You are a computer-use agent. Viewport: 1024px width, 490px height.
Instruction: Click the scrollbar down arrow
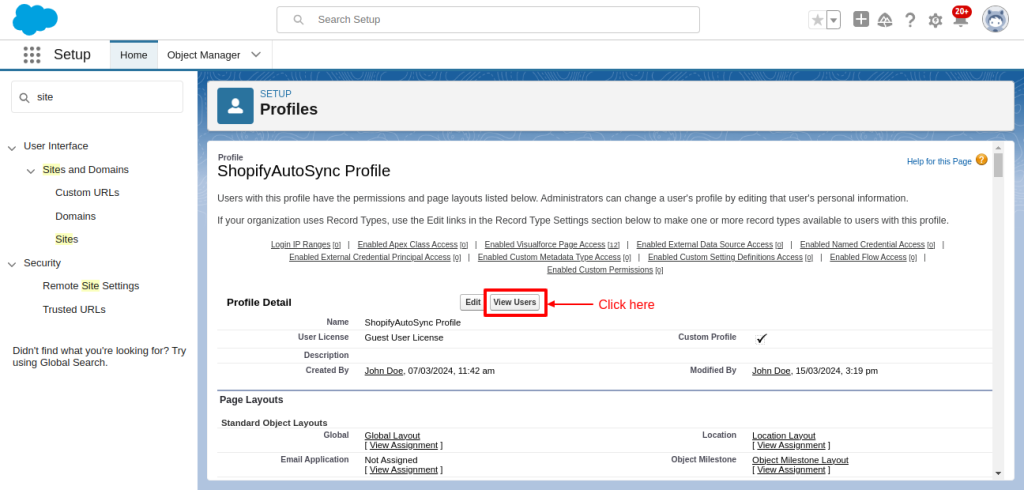998,473
